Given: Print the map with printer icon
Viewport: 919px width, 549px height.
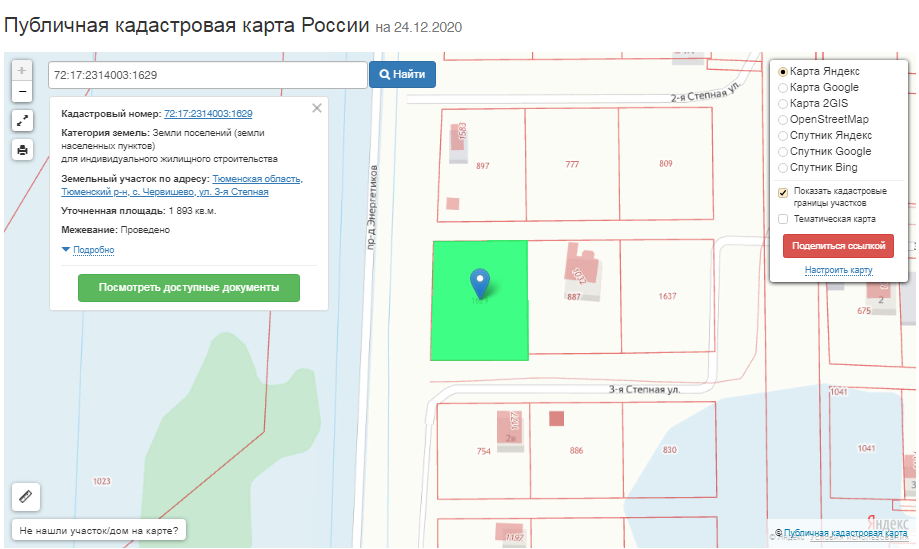Looking at the screenshot, I should pos(22,150).
